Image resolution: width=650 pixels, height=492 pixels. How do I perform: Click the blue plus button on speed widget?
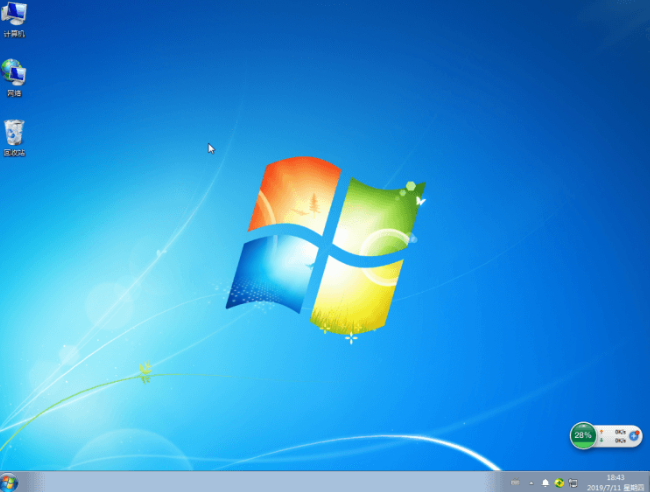pos(634,436)
